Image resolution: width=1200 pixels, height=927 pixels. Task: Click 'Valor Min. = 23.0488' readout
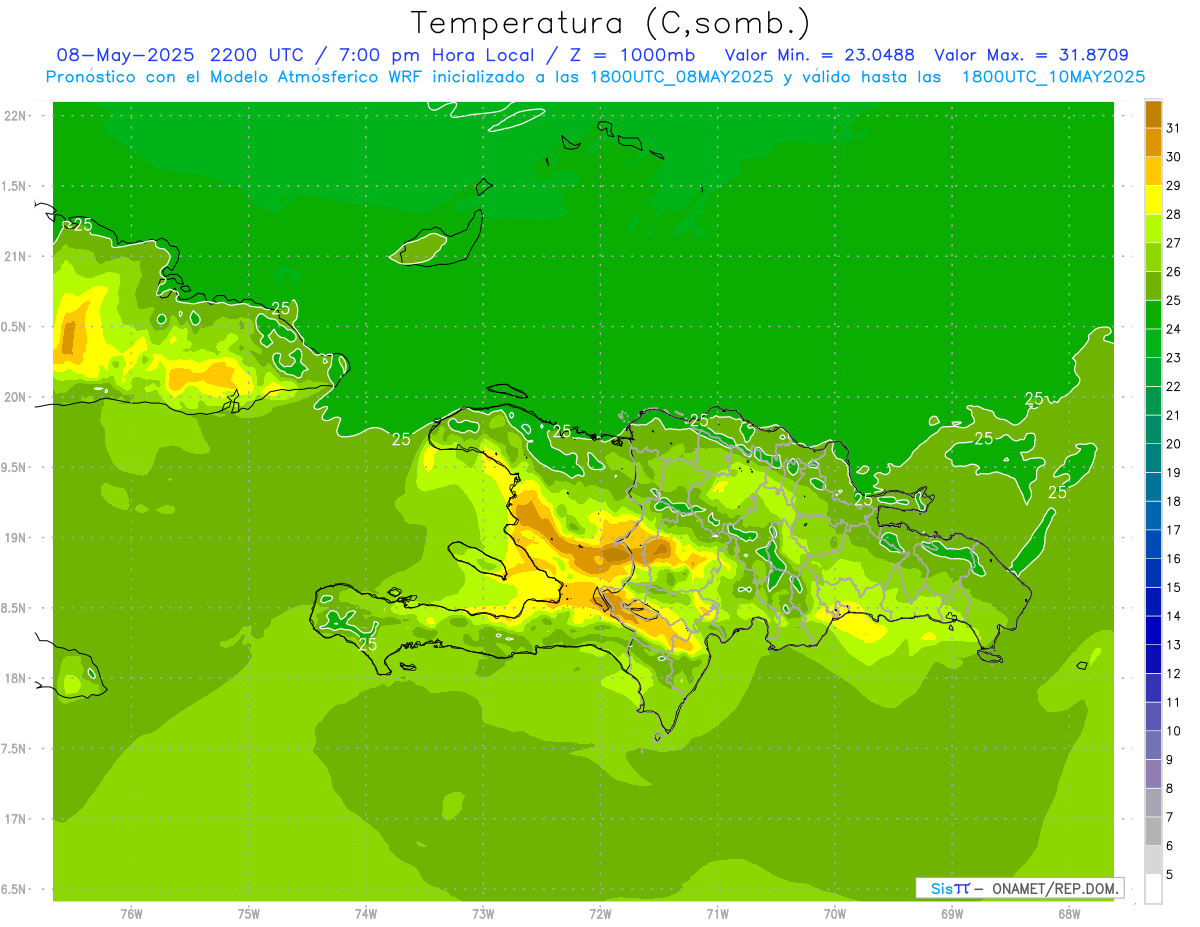pyautogui.click(x=819, y=55)
